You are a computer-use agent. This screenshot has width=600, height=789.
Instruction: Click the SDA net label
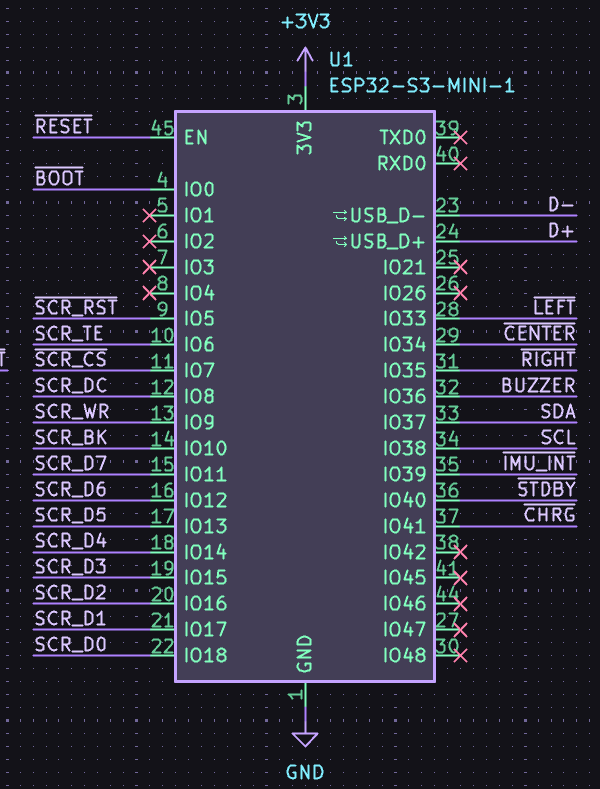tap(558, 411)
